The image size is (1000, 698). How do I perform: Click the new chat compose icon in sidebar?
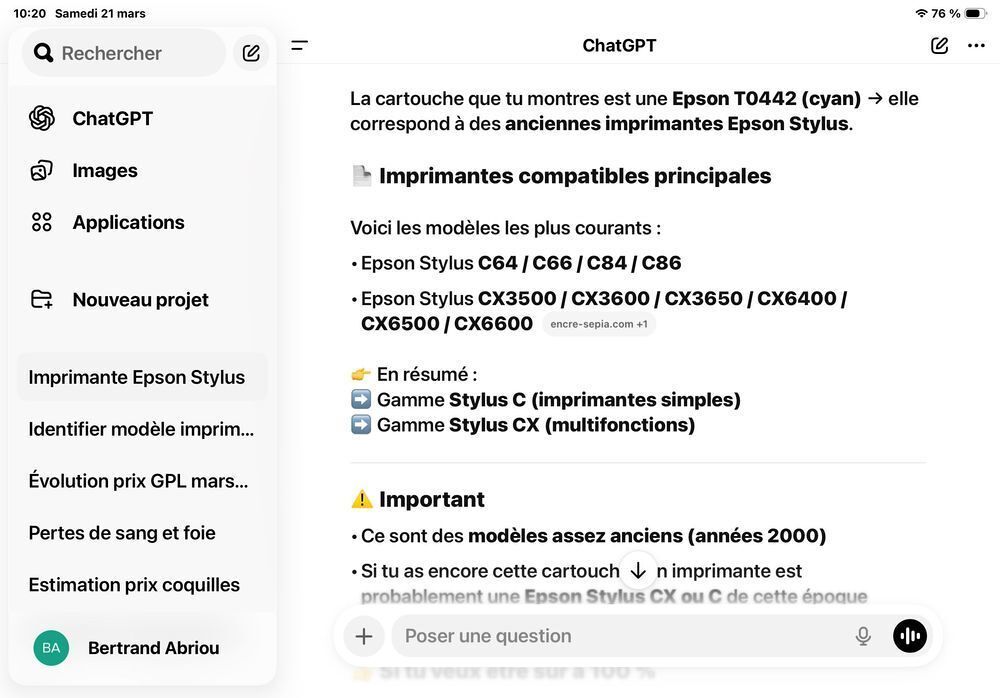coord(251,53)
